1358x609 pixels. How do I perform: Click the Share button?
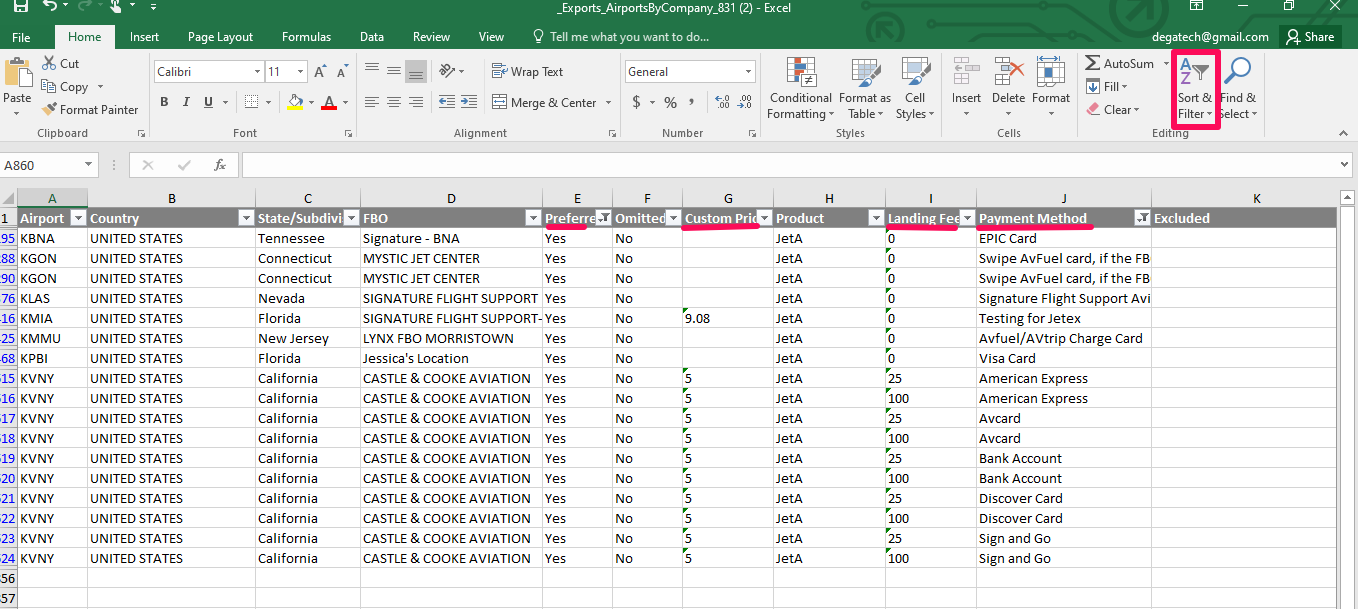click(1310, 37)
